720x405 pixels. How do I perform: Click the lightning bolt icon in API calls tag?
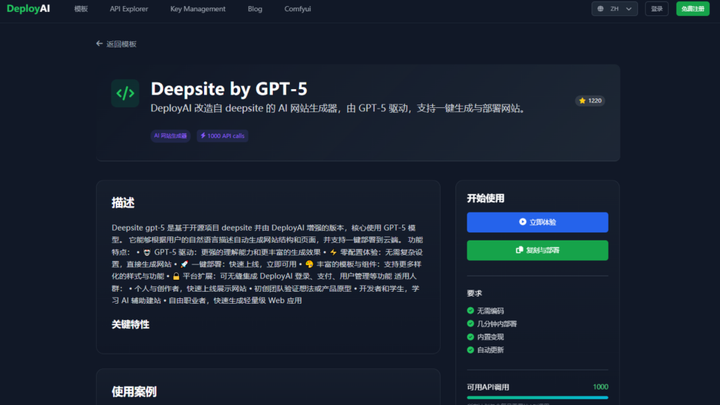pyautogui.click(x=203, y=135)
